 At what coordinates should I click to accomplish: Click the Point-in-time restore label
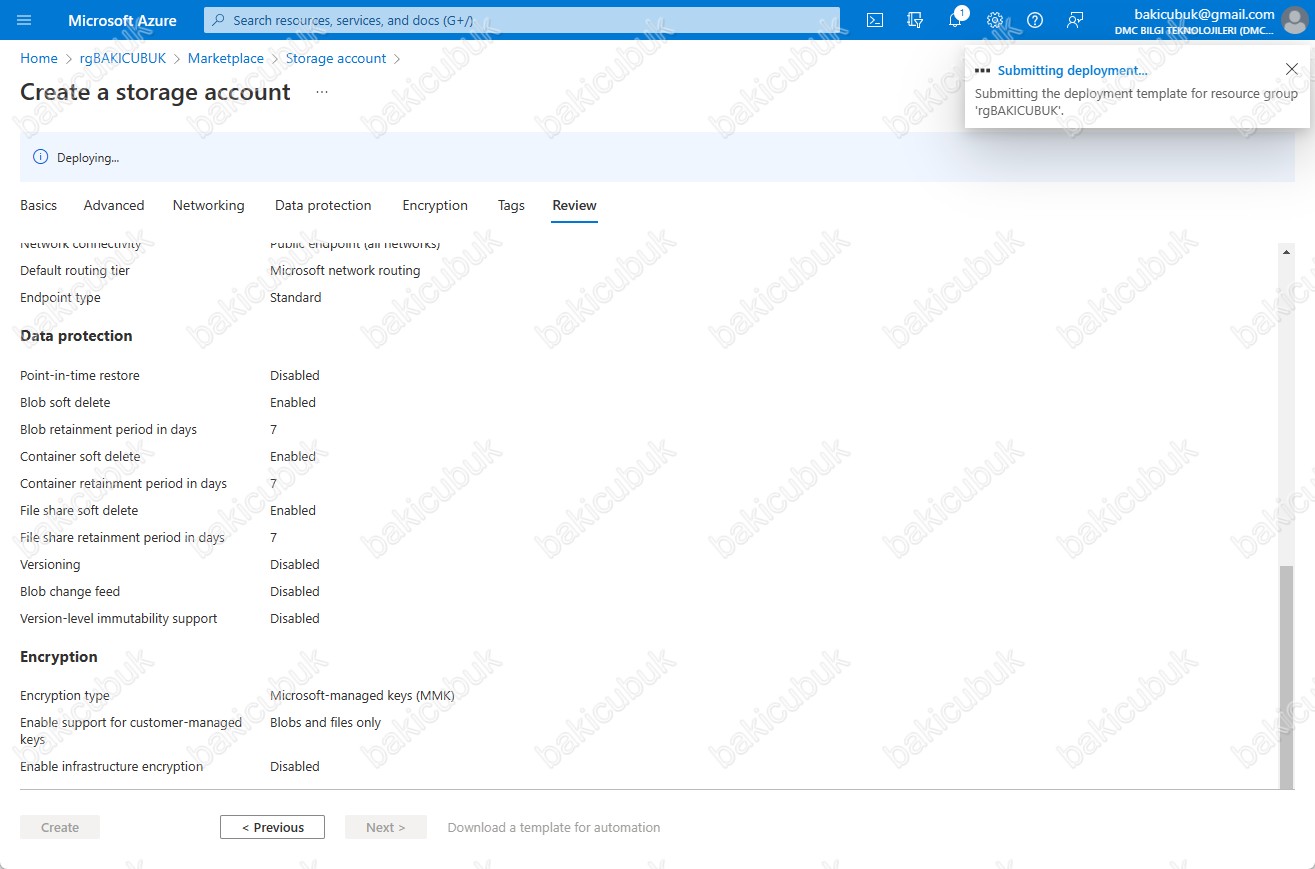pos(80,376)
